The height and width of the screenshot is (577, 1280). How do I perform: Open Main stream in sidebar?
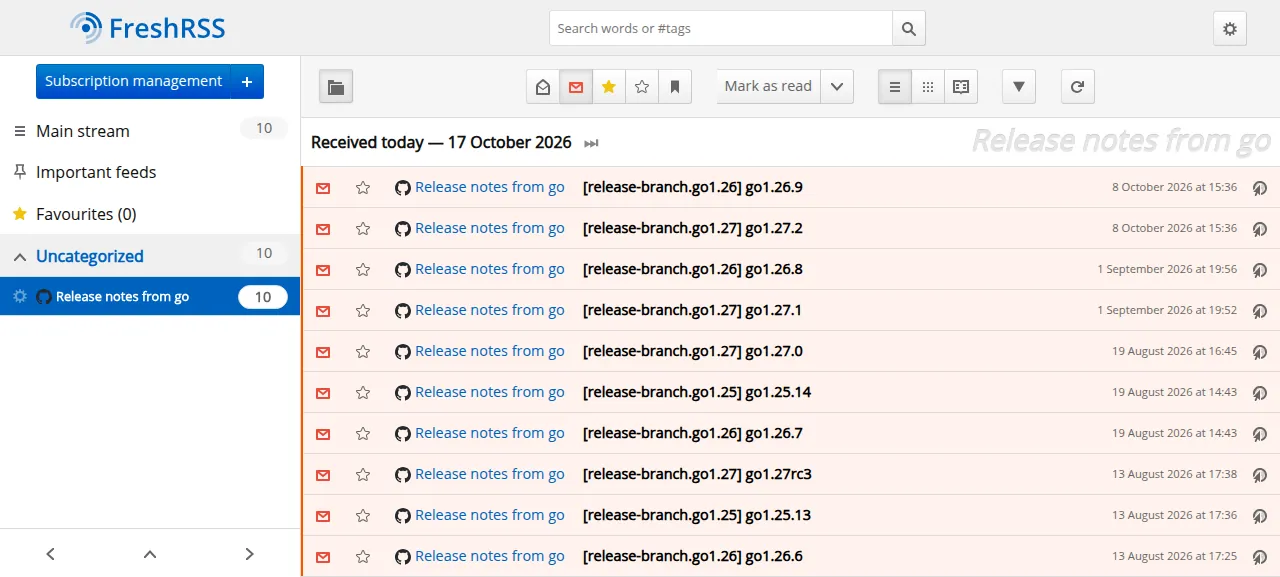[x=83, y=131]
